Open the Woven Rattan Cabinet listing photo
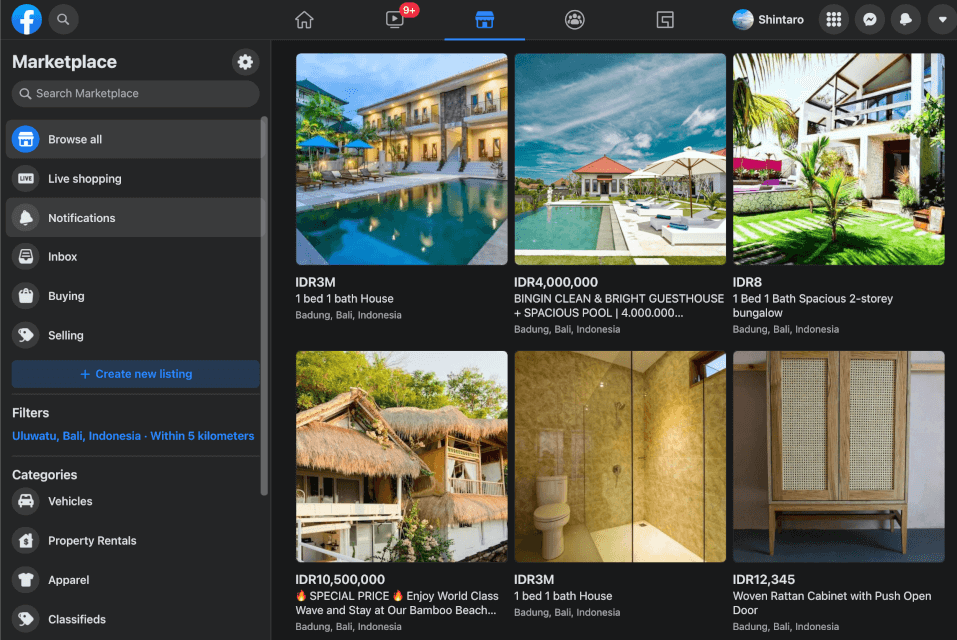 tap(838, 456)
